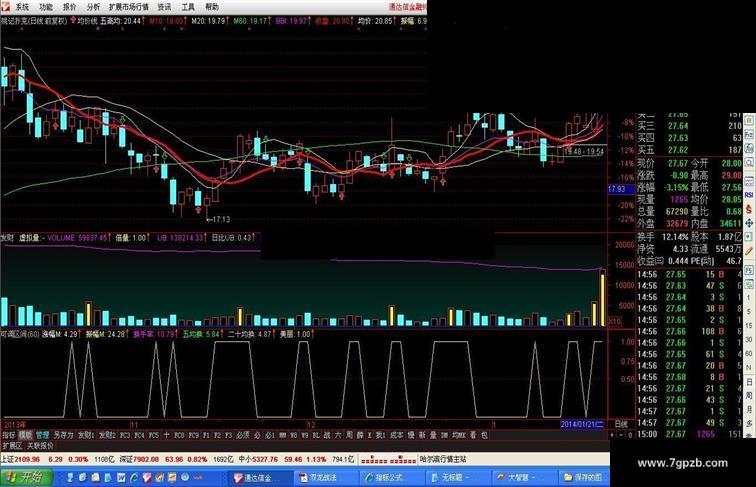The height and width of the screenshot is (487, 756).
Task: Select the 30-minute period button
Action: [749, 340]
